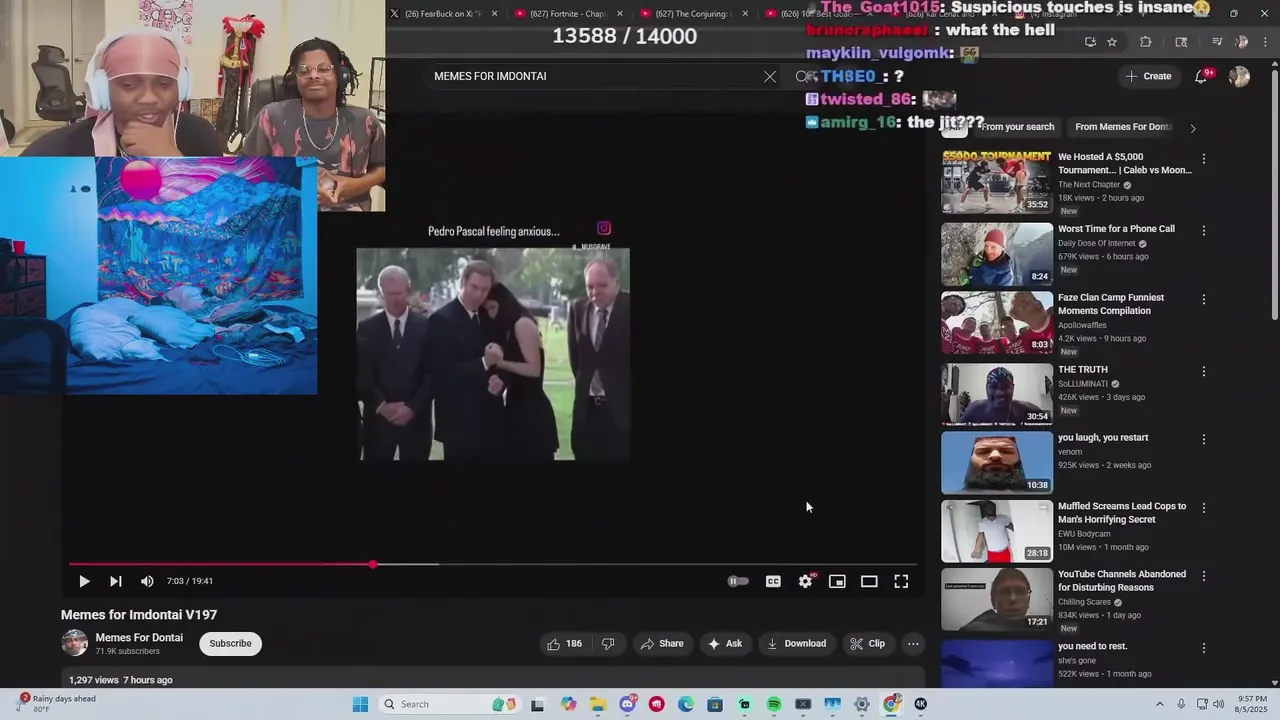Open Chrome media controls icon

tap(1216, 42)
